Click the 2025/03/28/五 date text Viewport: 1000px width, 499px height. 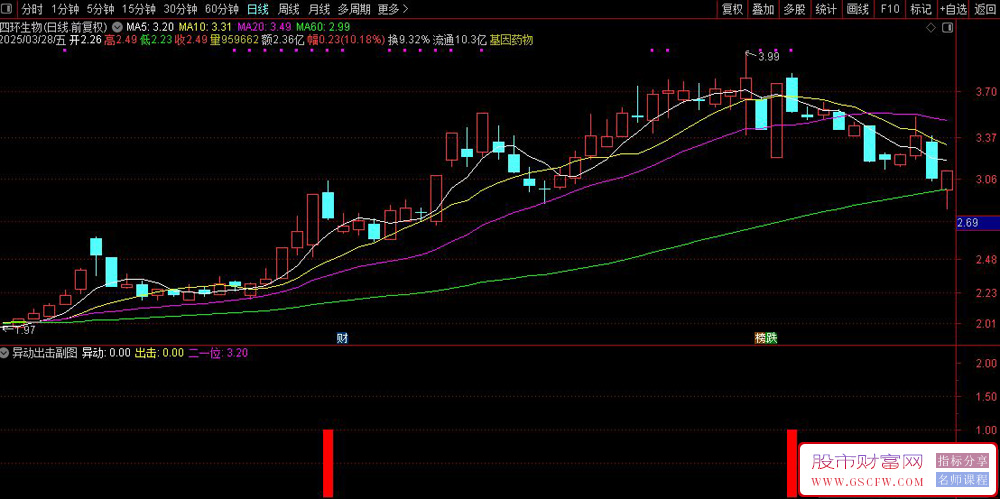[33, 40]
